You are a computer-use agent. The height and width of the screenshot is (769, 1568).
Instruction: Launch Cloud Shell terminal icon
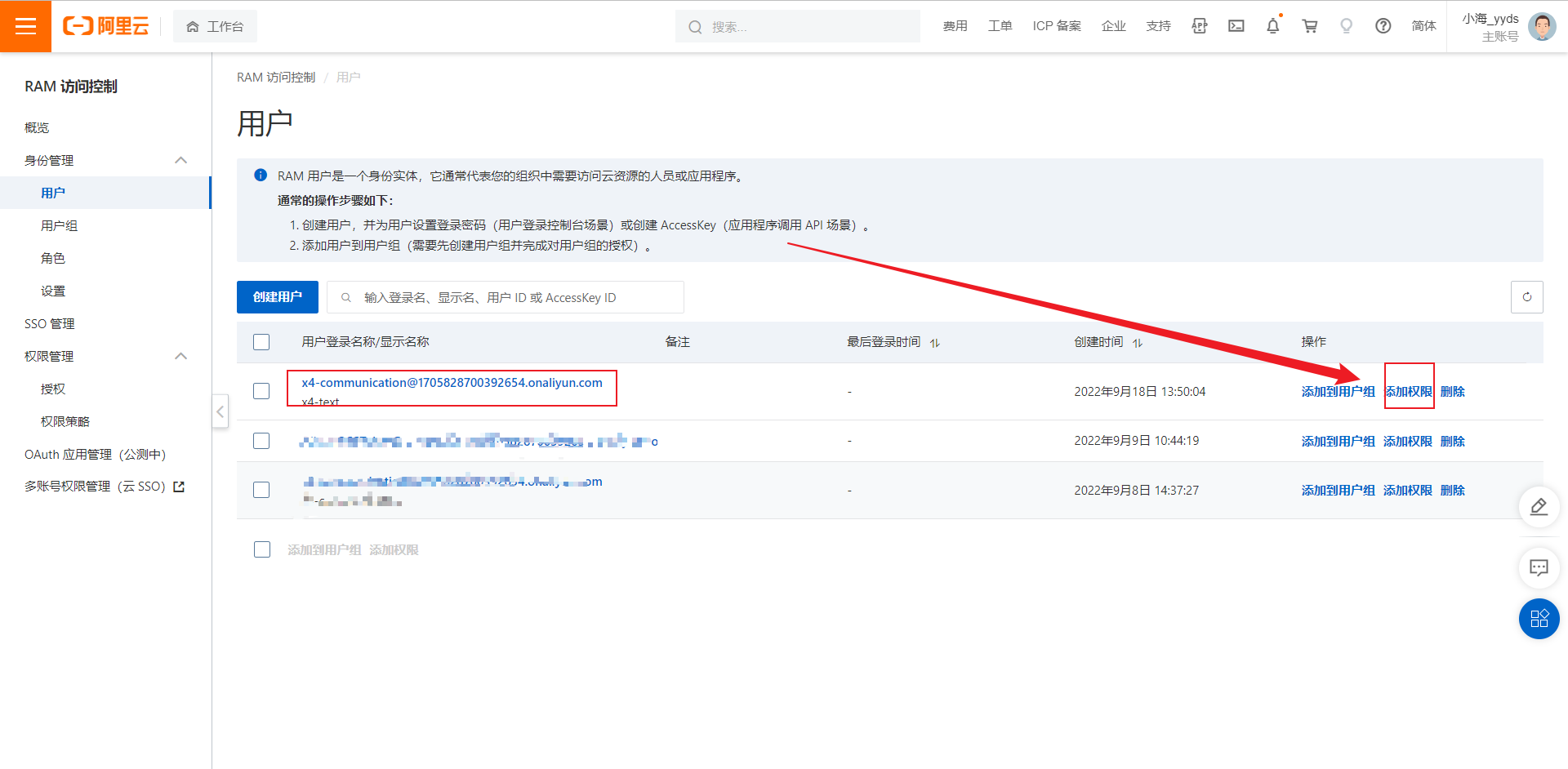point(1236,26)
